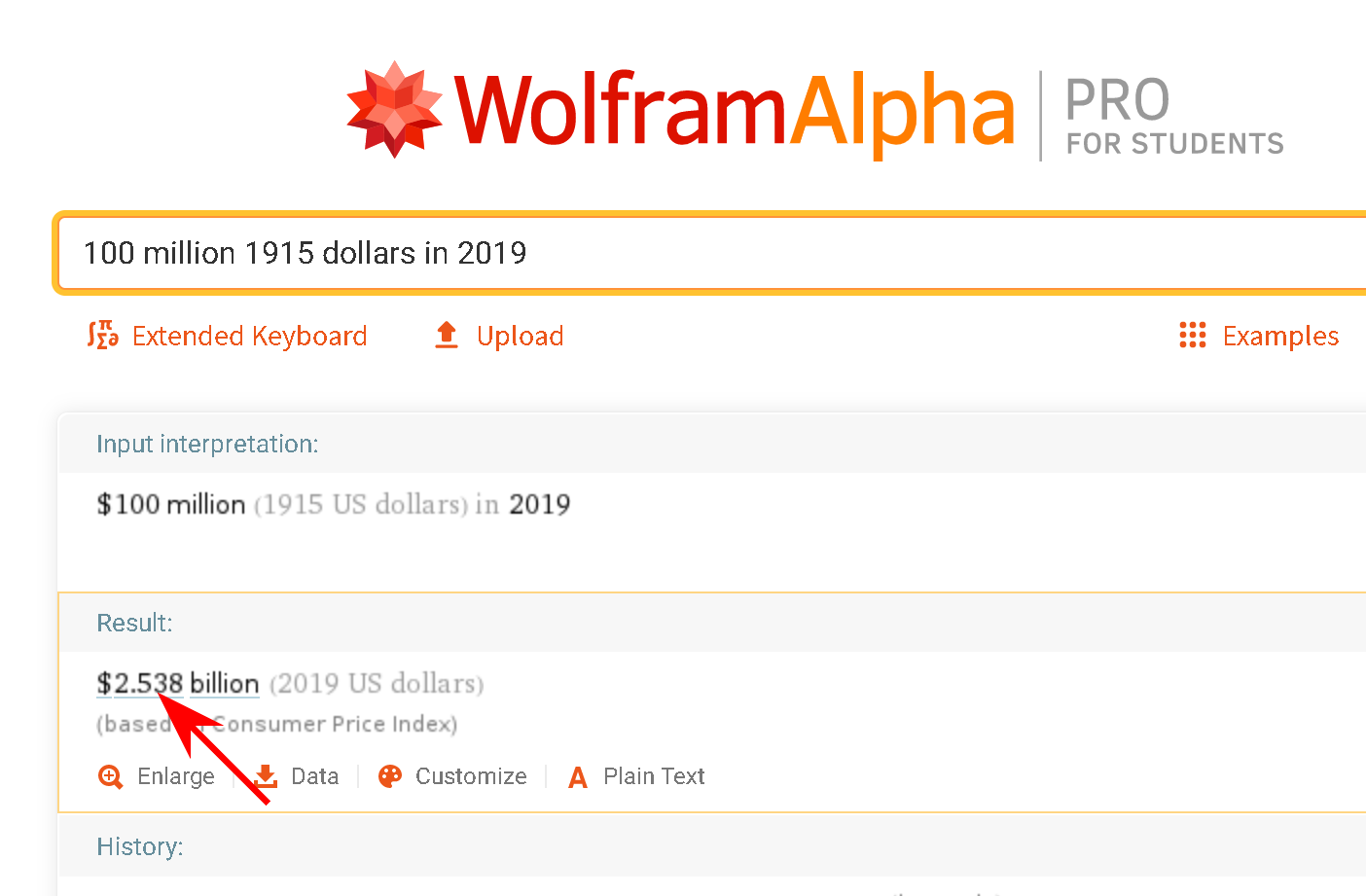Click the "PRO FOR STUDENTS" badge
Image resolution: width=1366 pixels, height=896 pixels.
(x=1174, y=117)
